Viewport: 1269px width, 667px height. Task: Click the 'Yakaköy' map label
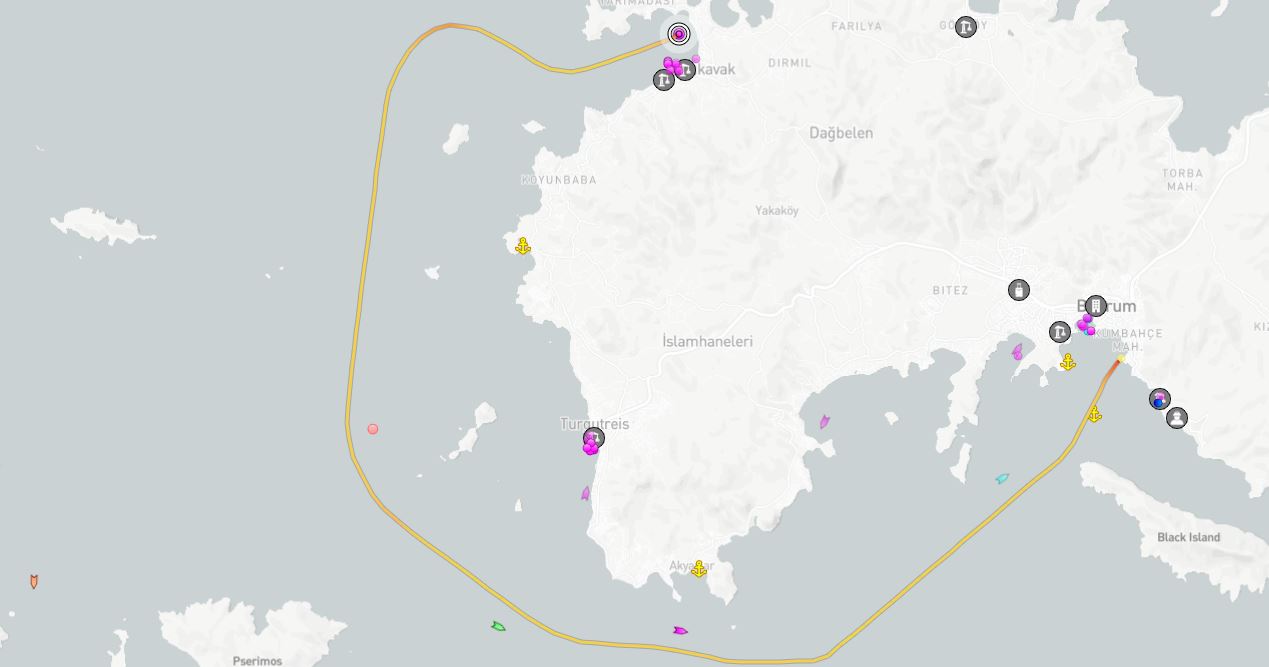tap(777, 211)
